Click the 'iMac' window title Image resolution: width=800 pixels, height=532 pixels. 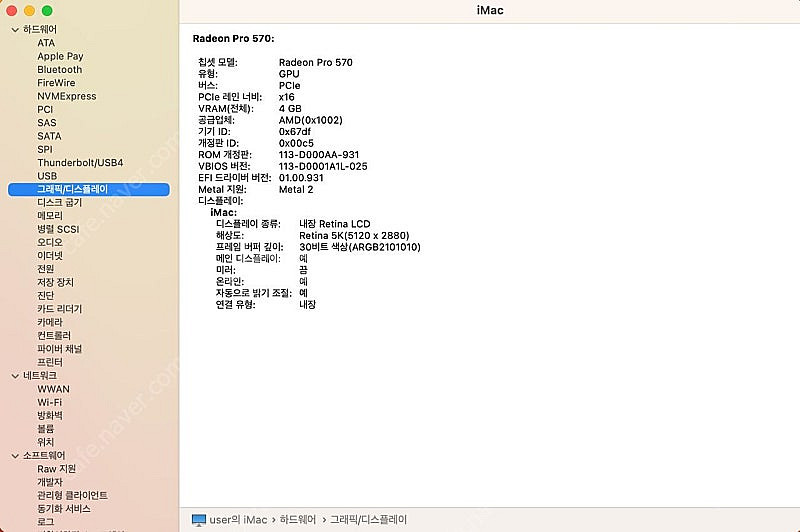[x=489, y=10]
